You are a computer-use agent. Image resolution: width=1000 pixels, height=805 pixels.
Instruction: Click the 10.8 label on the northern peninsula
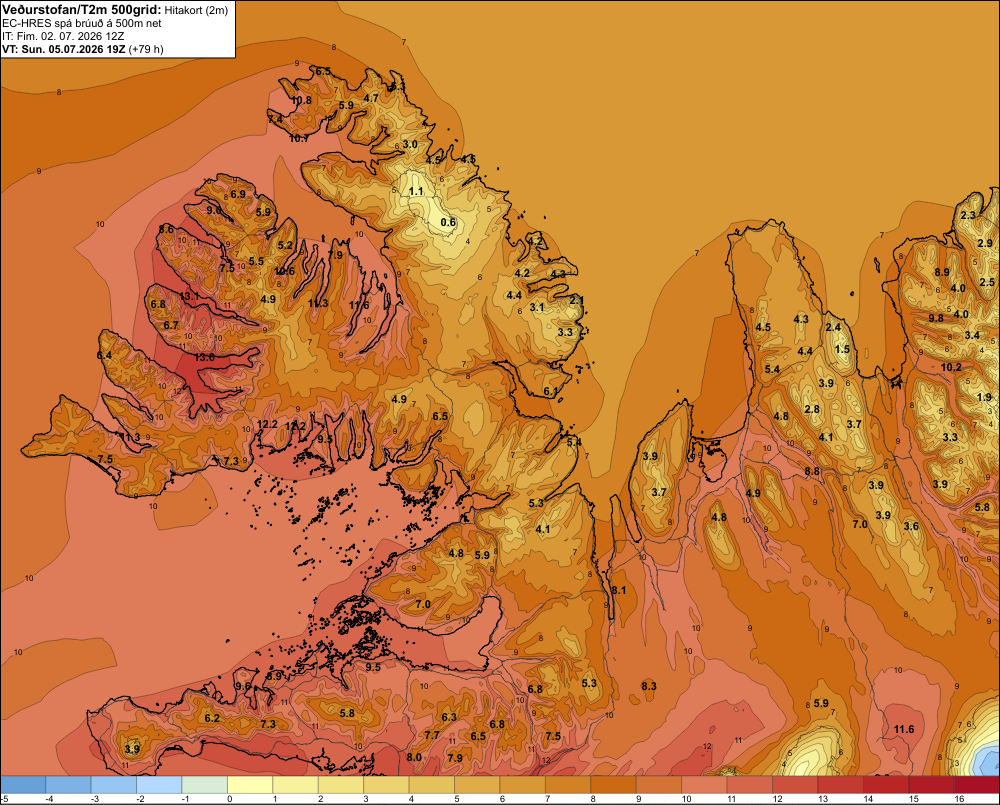pyautogui.click(x=302, y=100)
